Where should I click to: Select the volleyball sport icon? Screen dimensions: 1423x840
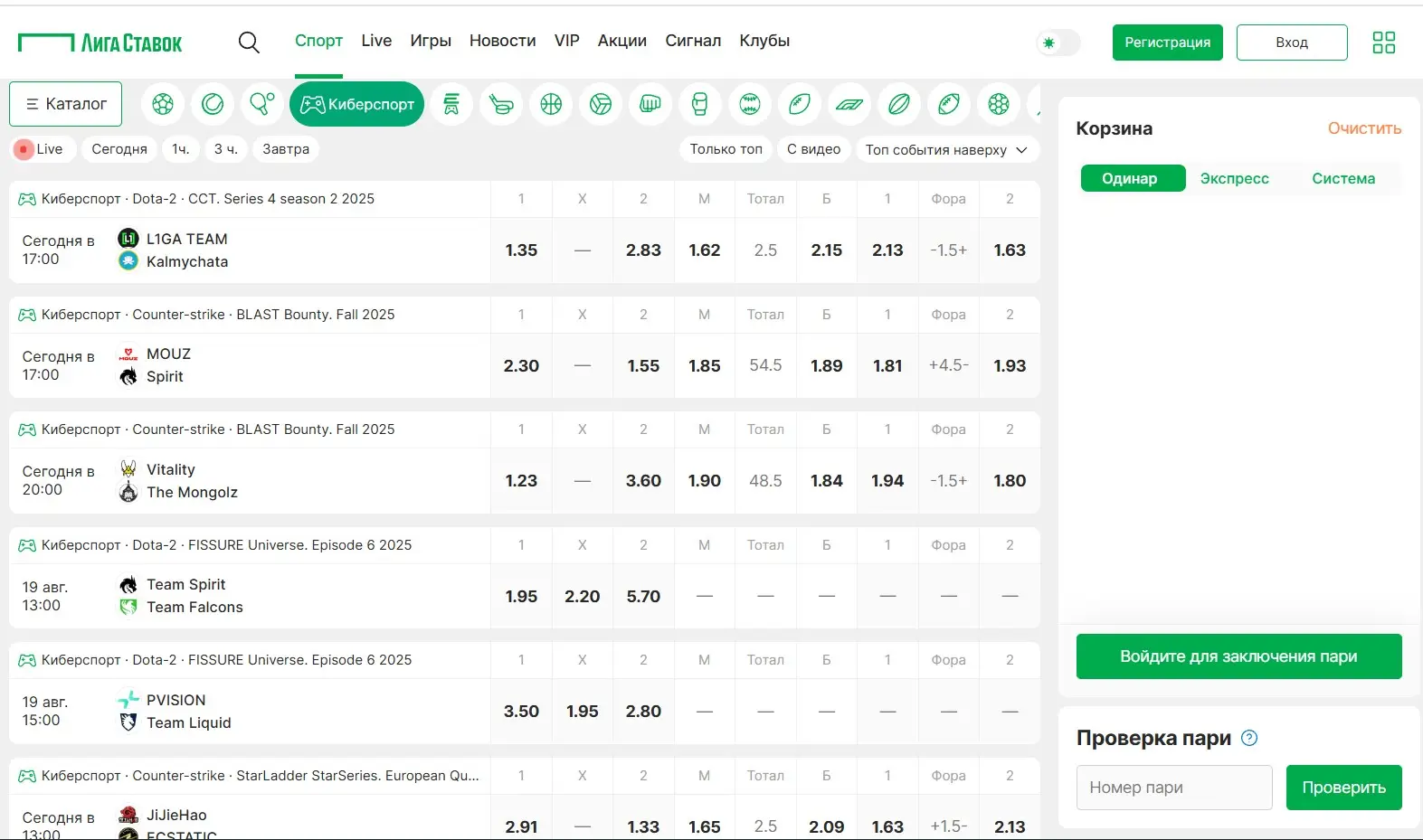[601, 104]
